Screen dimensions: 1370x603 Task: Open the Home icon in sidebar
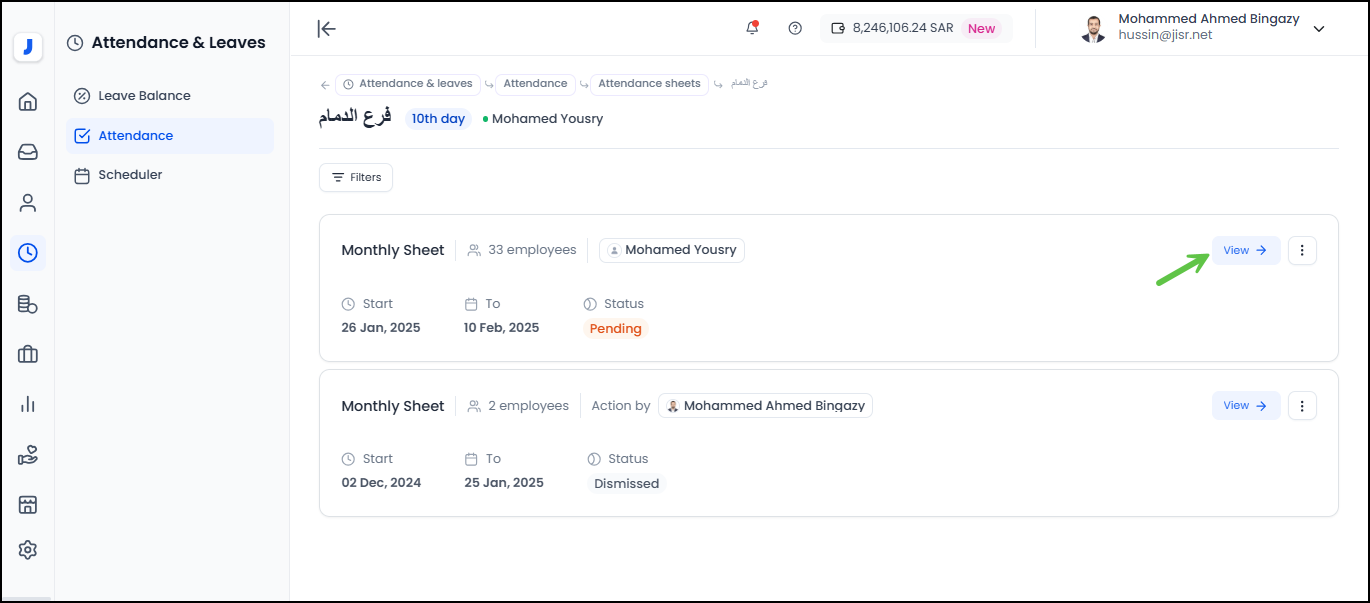tap(28, 101)
